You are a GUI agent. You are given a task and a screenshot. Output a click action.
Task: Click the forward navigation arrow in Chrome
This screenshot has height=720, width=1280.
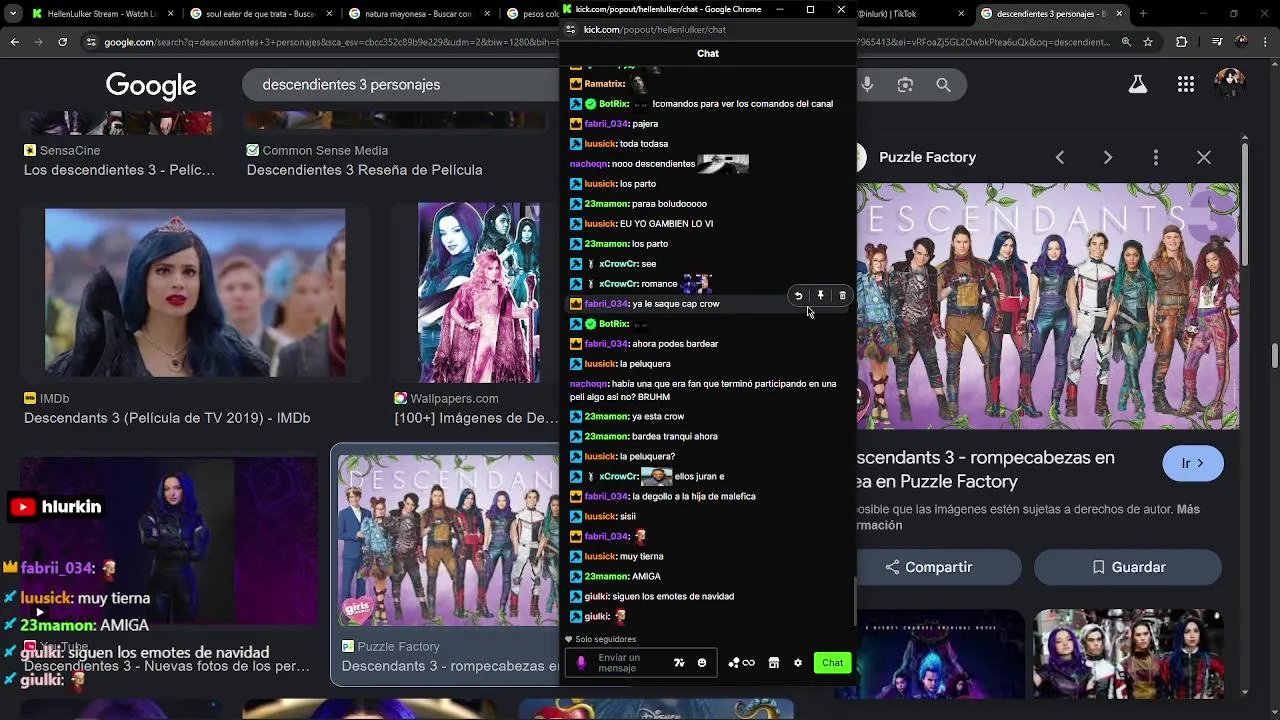tap(38, 42)
